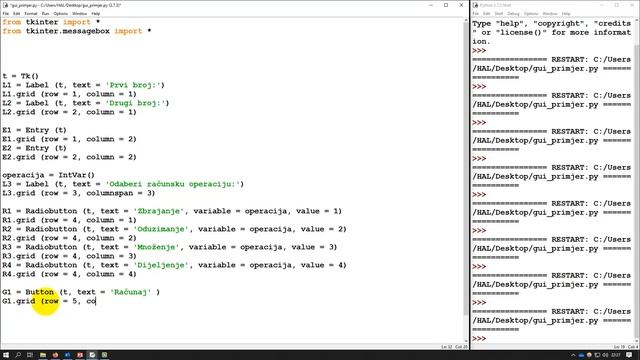Click 'E1 = Entry (t)' line
This screenshot has height=360, width=640.
pos(34,130)
